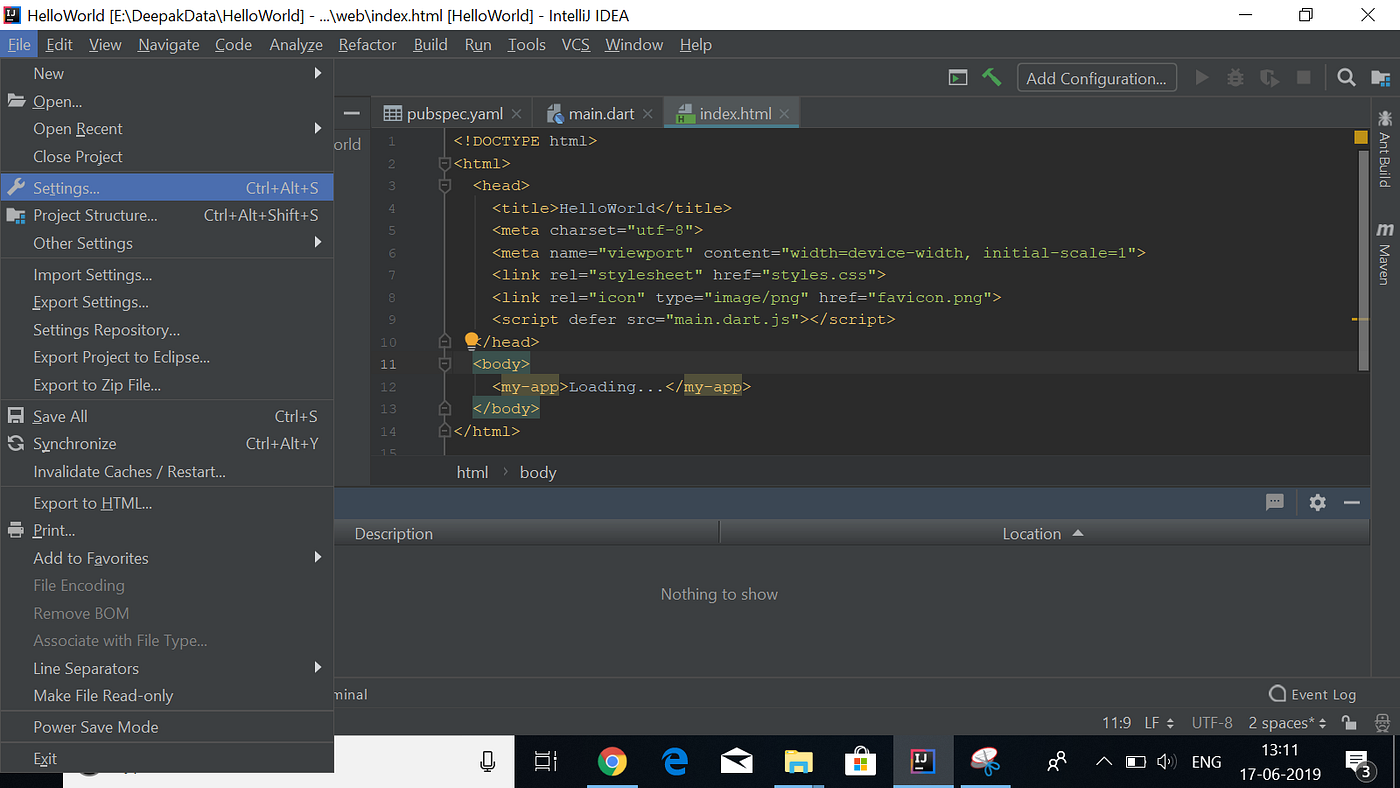
Task: Click the intention bulb beside line 10
Action: click(x=471, y=340)
